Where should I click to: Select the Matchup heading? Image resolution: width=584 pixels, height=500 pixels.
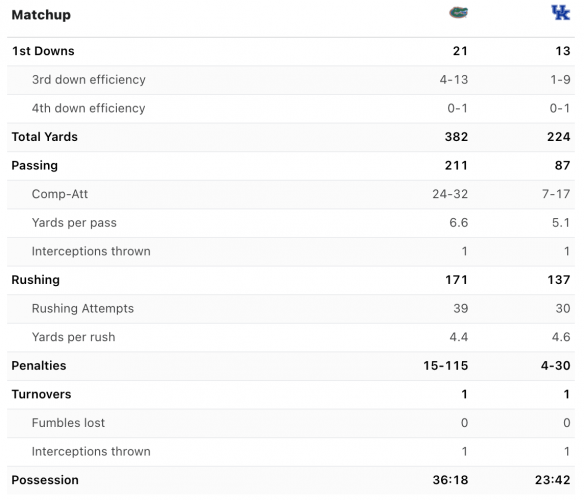(41, 15)
